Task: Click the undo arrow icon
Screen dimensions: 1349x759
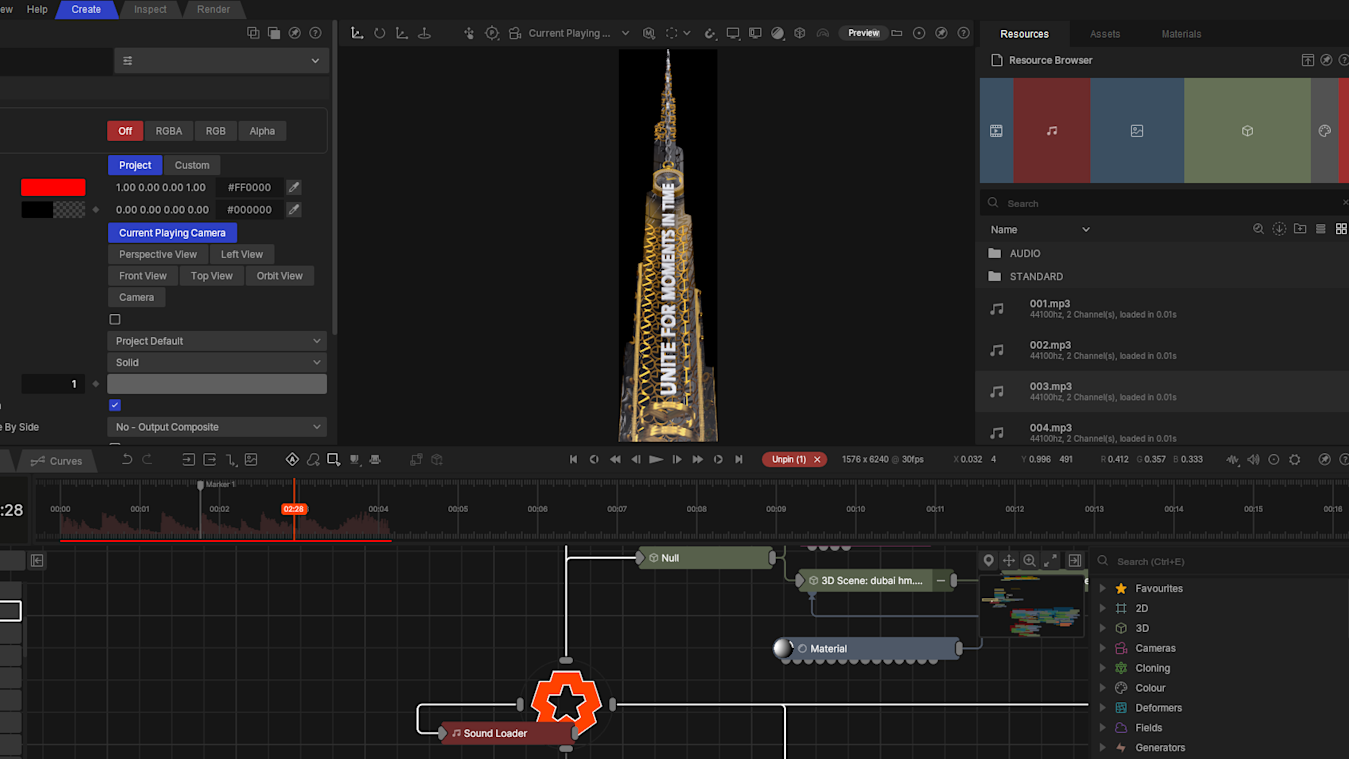Action: [x=126, y=460]
